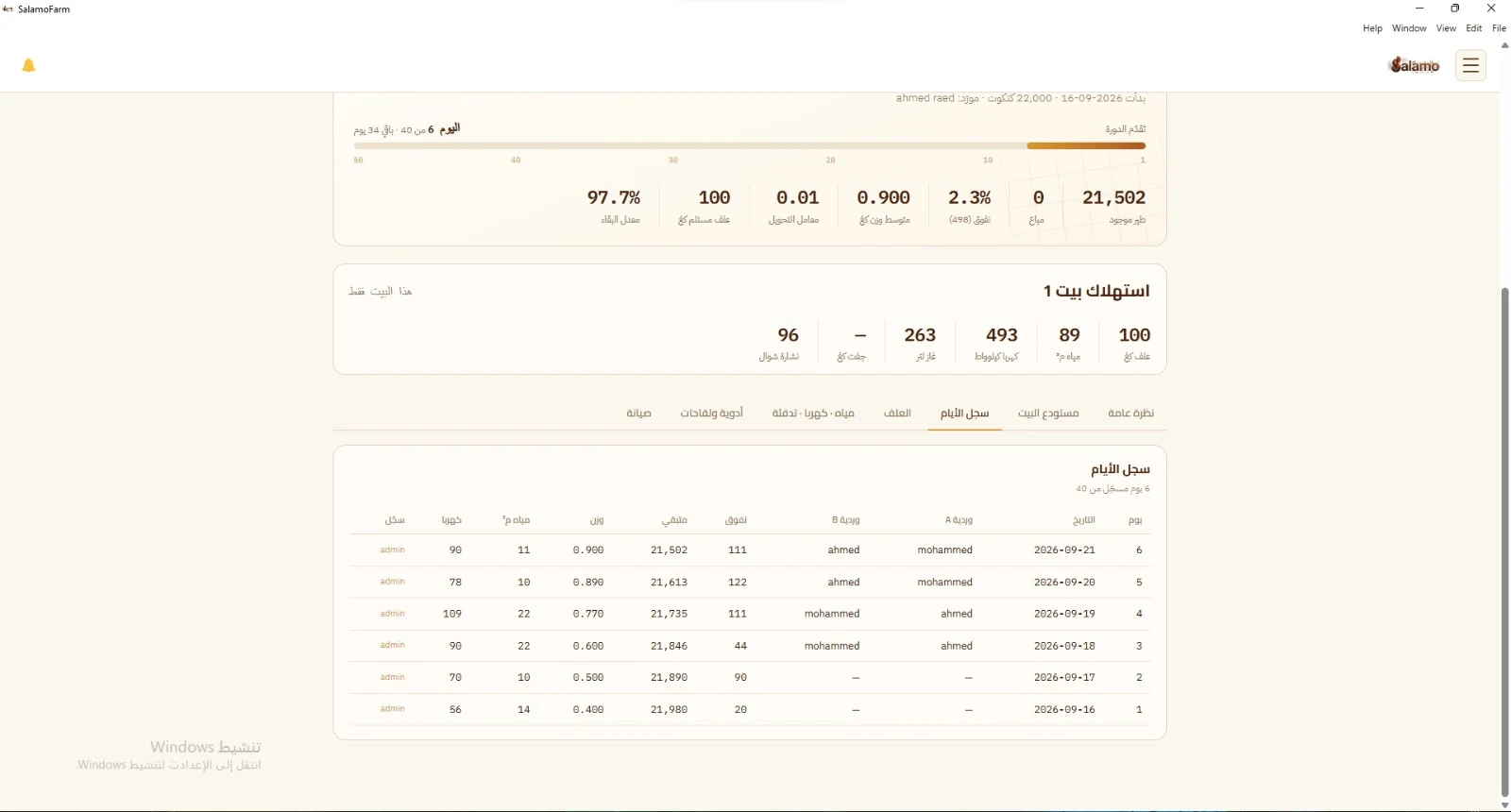Click the 89 water consumption value
The height and width of the screenshot is (812, 1511).
[1069, 335]
